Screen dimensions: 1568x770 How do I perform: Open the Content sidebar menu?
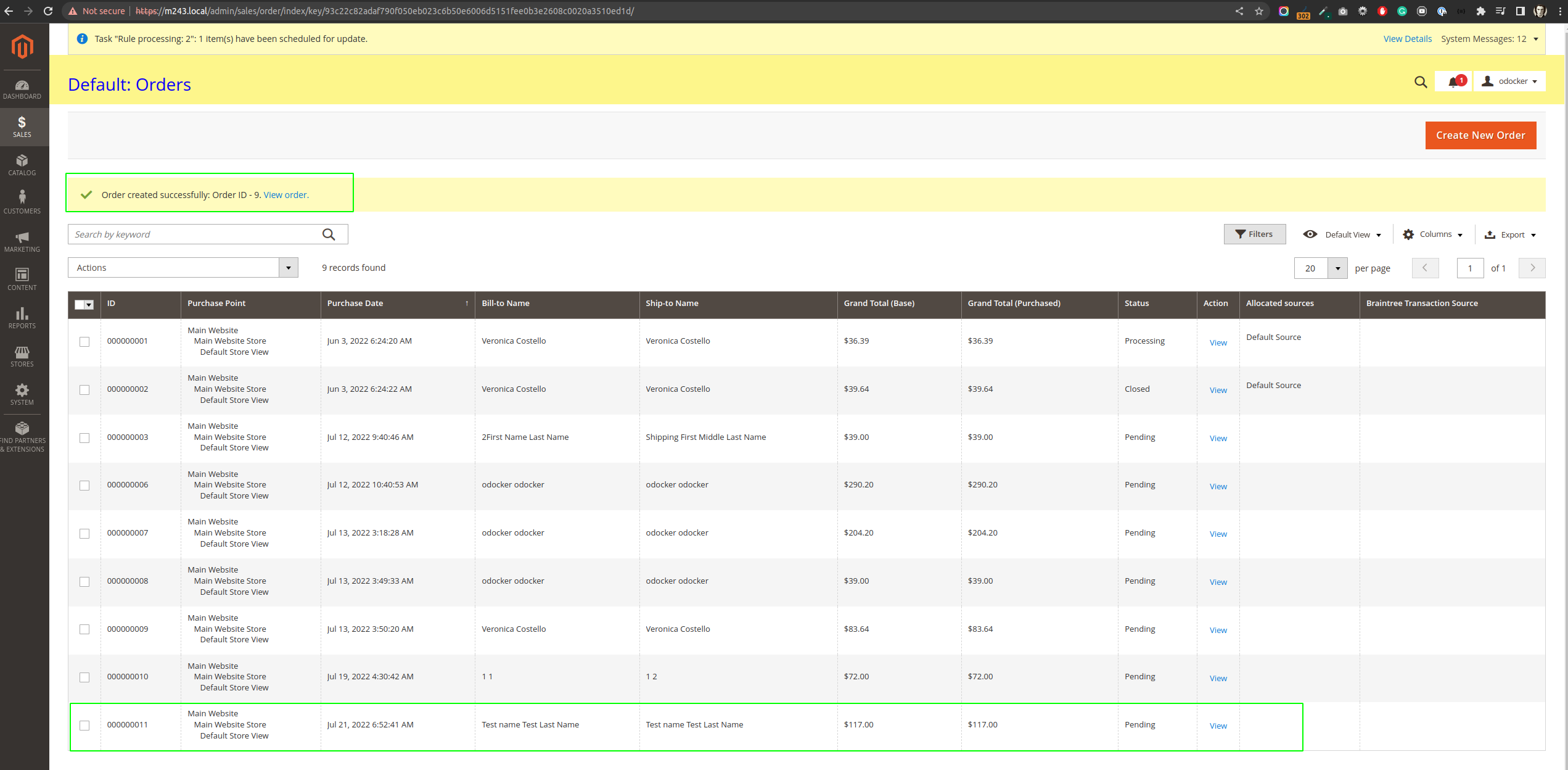click(22, 279)
